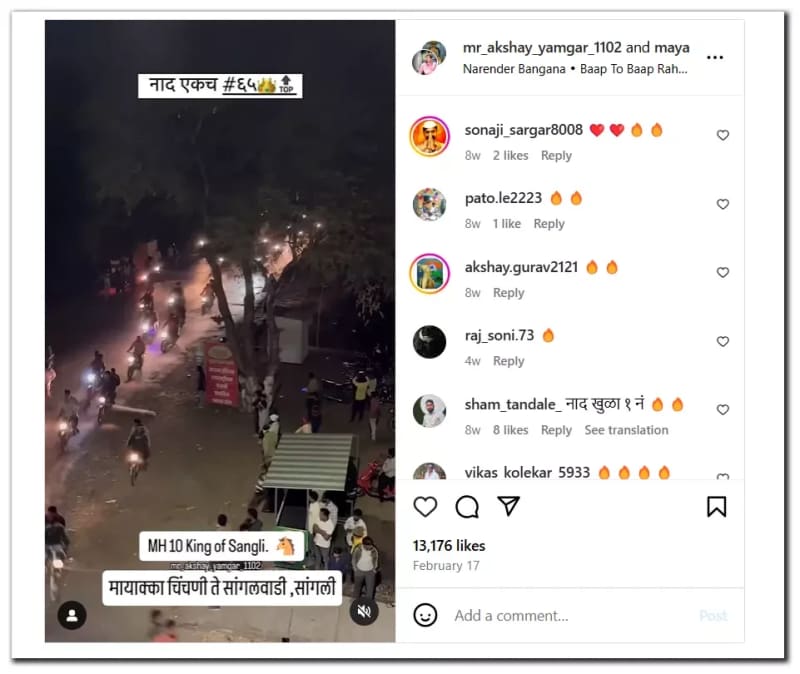Viewport: 800px width, 674px height.
Task: View the 13,176 likes list
Action: 449,546
